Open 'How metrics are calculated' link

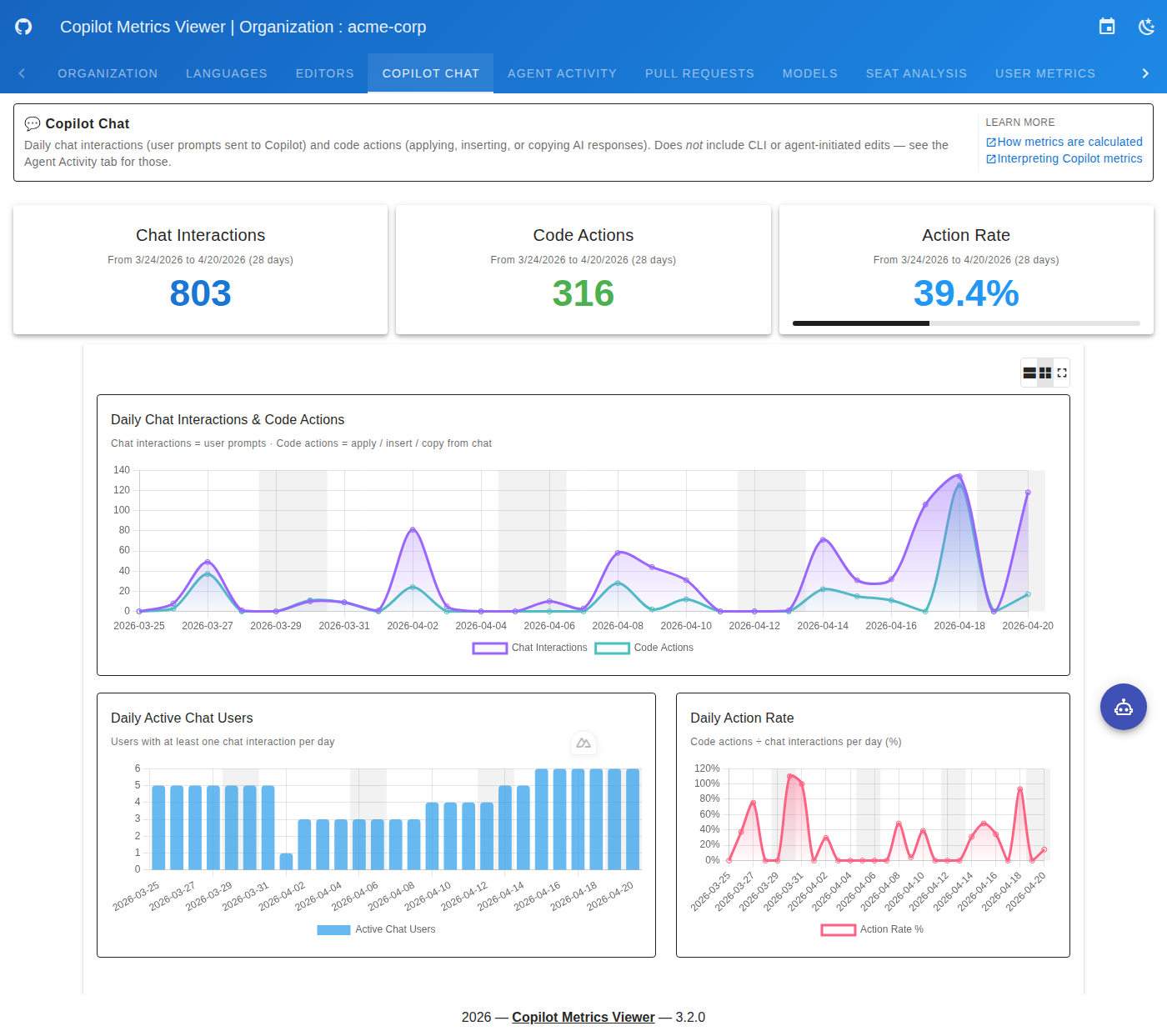tap(1070, 142)
